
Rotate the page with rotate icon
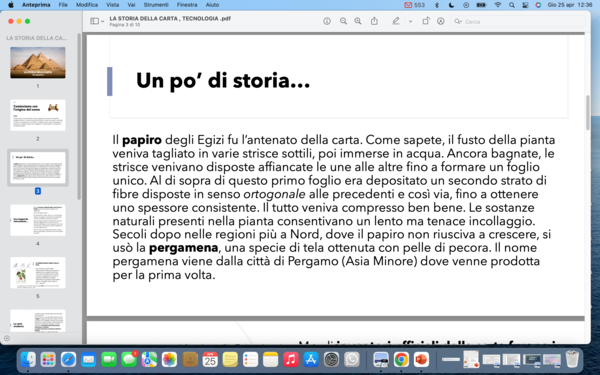click(426, 21)
